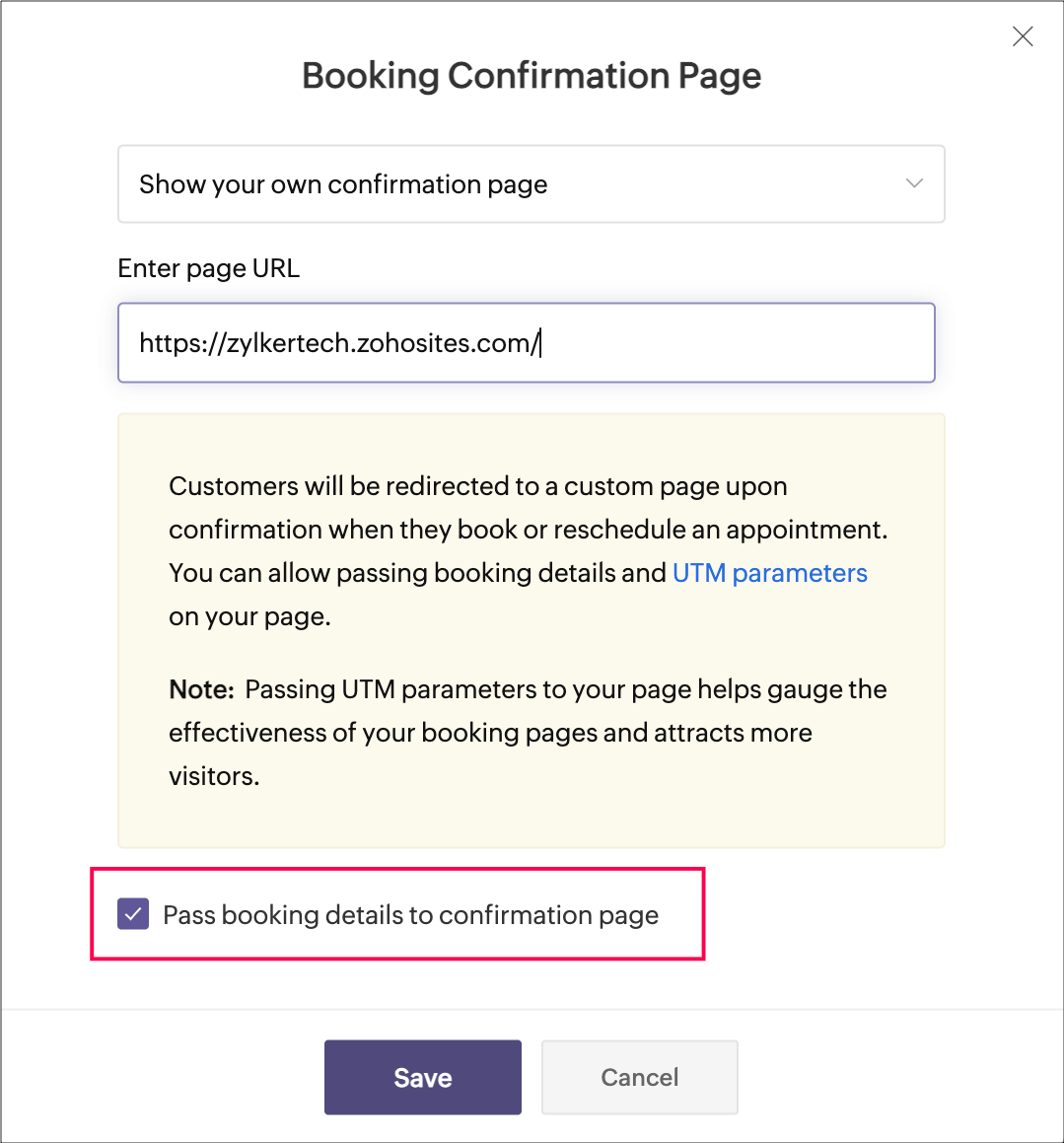Focus the page URL input field
Screen dimensions: 1064x1143
pyautogui.click(x=730, y=342)
